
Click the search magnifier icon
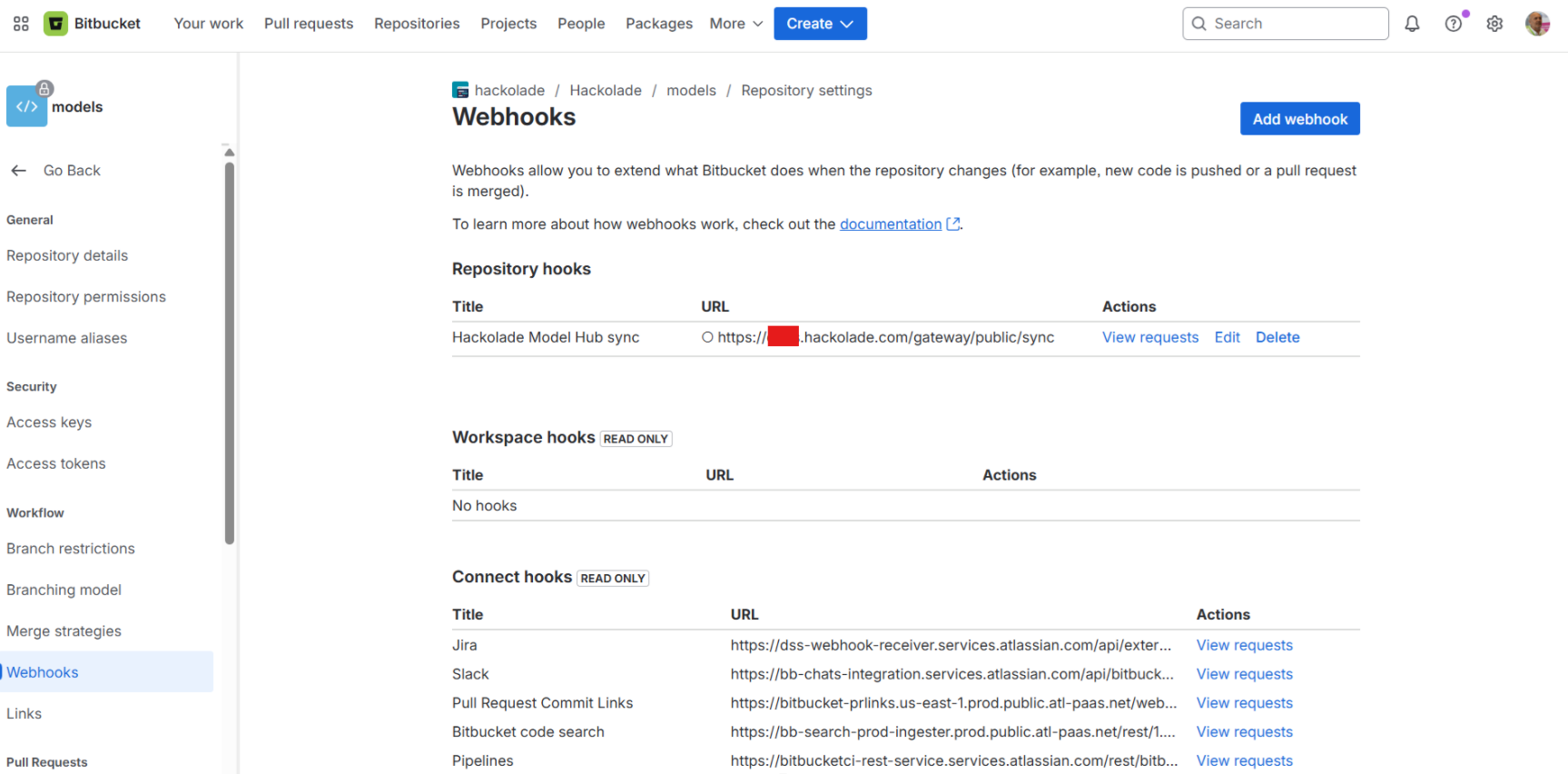tap(1198, 24)
